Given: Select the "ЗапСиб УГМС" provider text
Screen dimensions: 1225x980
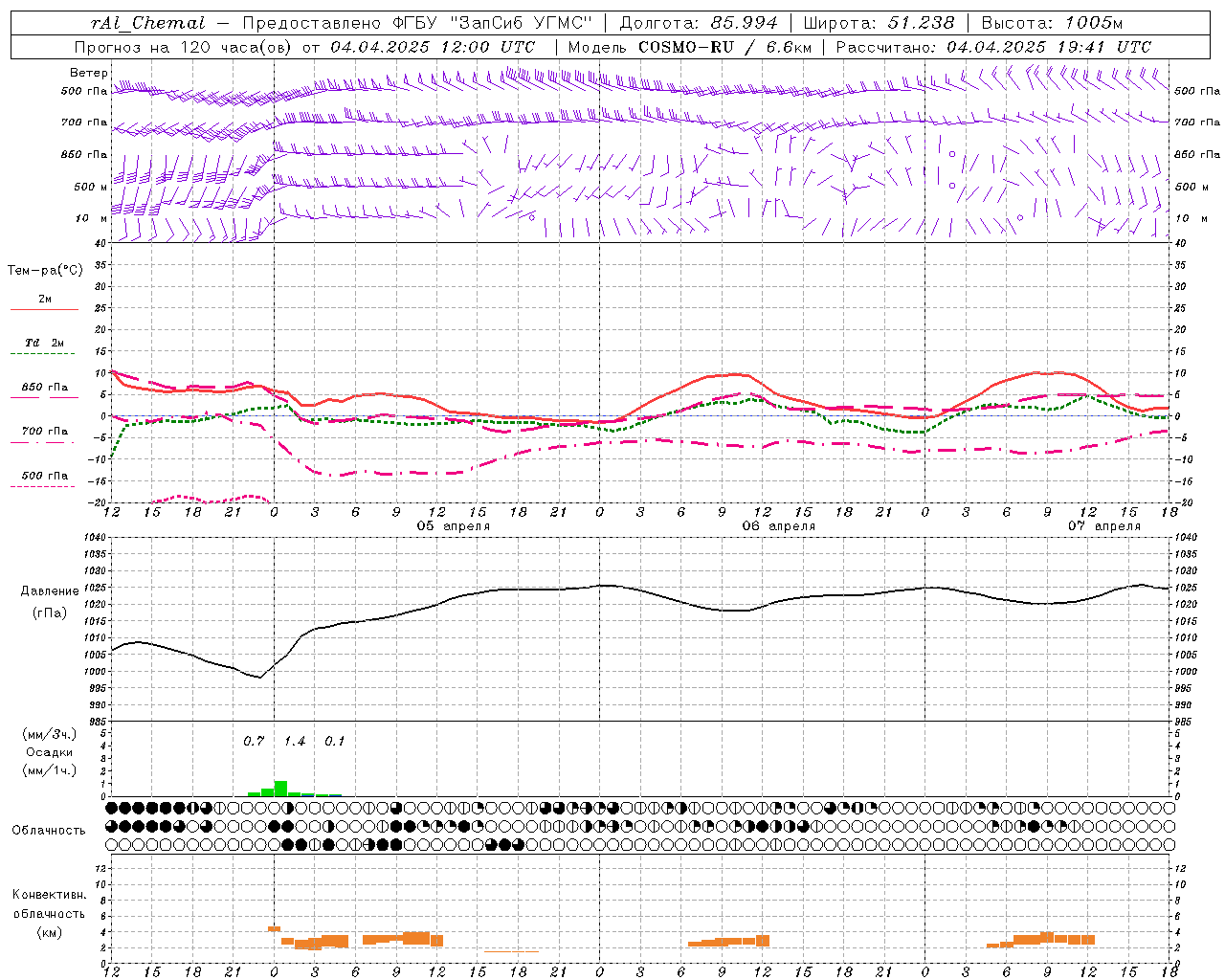Looking at the screenshot, I should coord(522,23).
